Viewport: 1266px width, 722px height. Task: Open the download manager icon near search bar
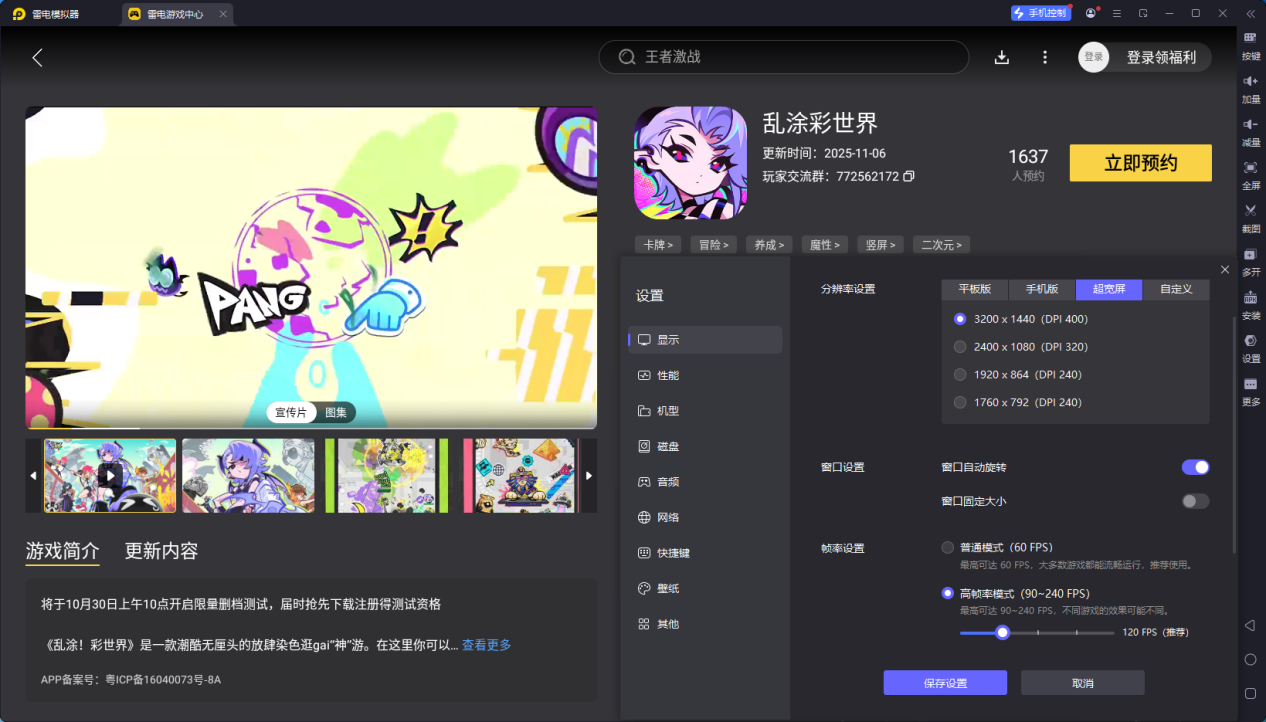[1001, 57]
